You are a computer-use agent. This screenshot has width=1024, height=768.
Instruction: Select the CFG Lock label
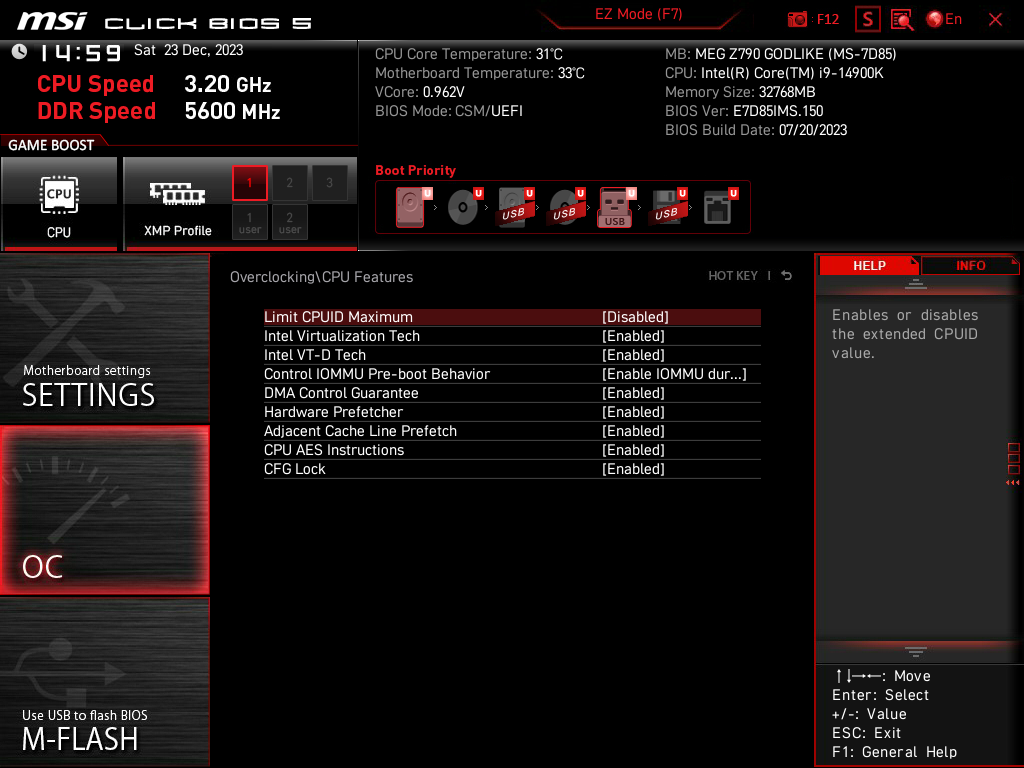[295, 468]
